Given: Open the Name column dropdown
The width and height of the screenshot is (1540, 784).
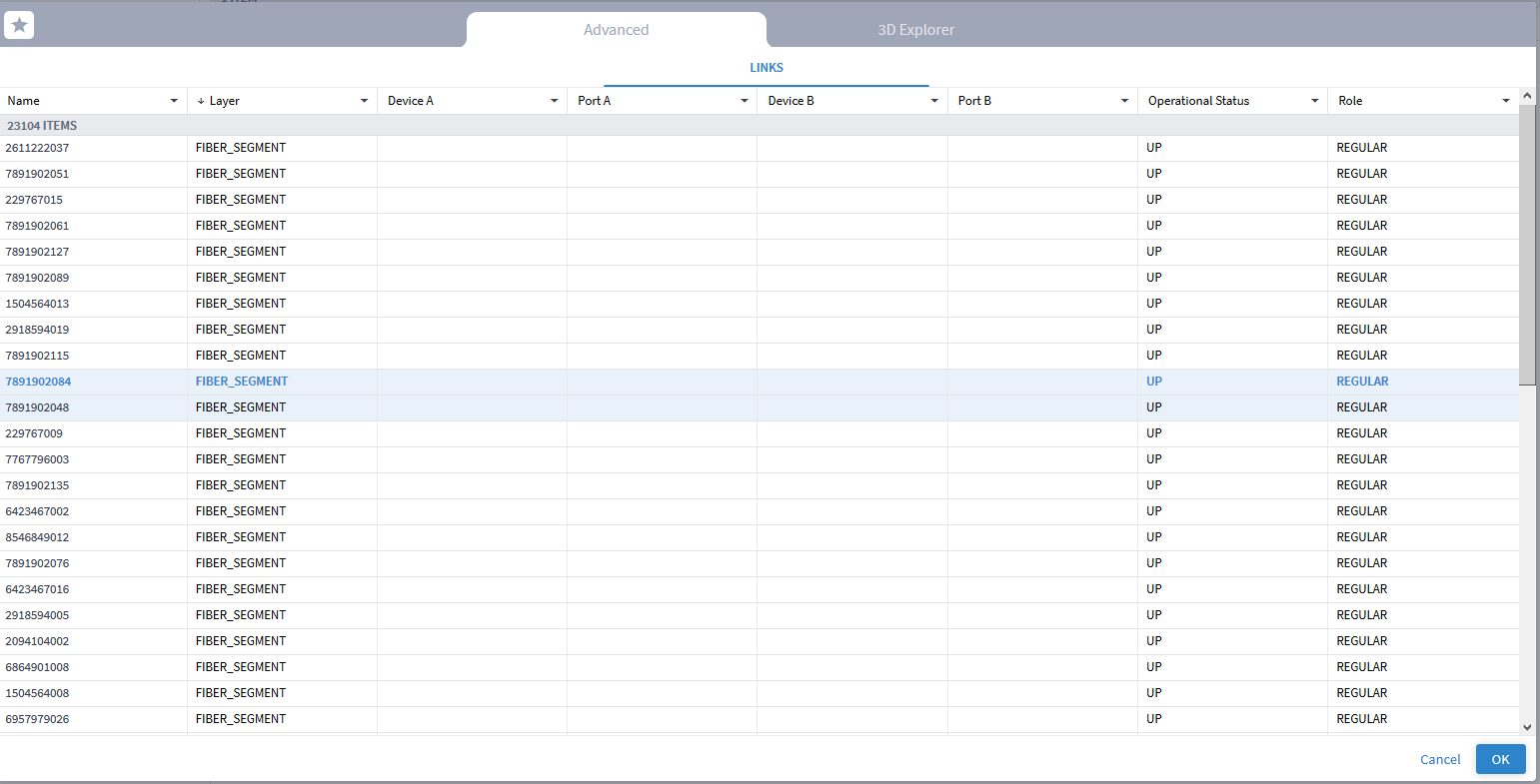Looking at the screenshot, I should (174, 101).
